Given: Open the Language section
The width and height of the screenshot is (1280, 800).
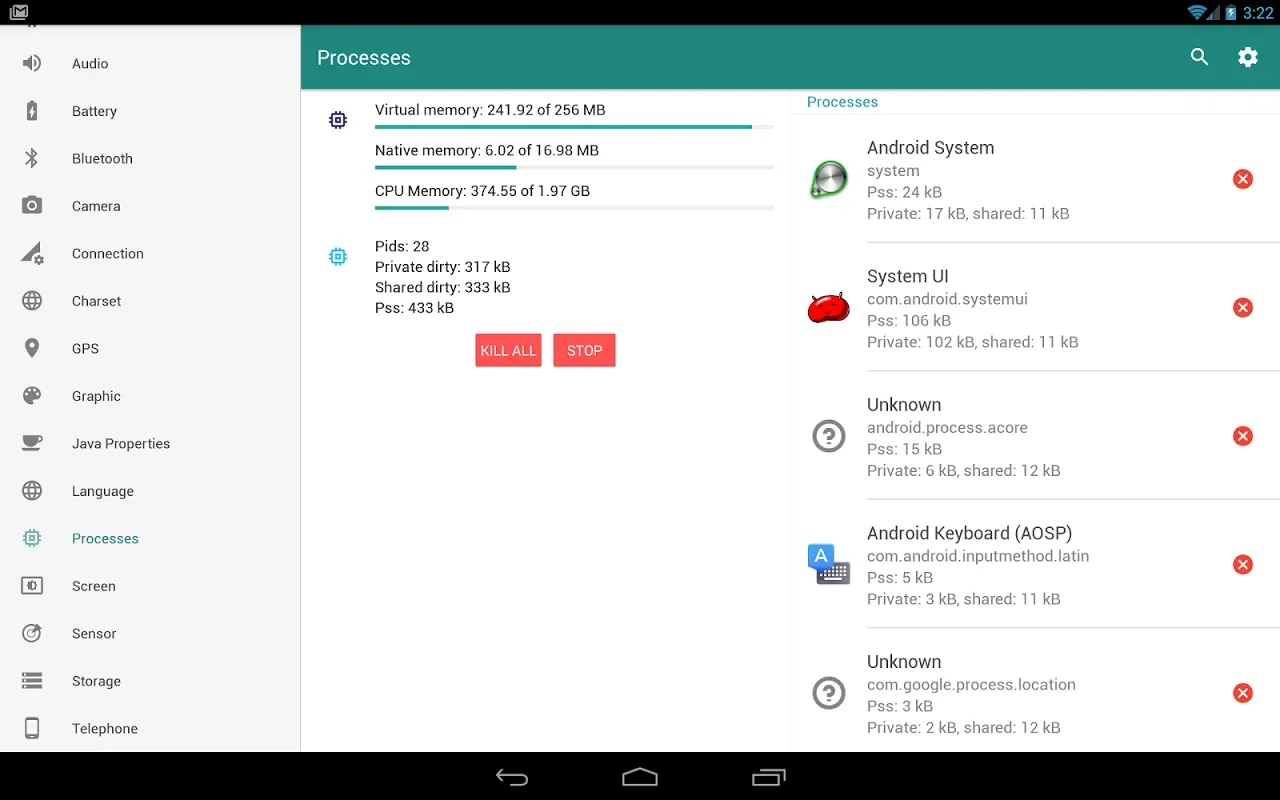Looking at the screenshot, I should click(150, 491).
